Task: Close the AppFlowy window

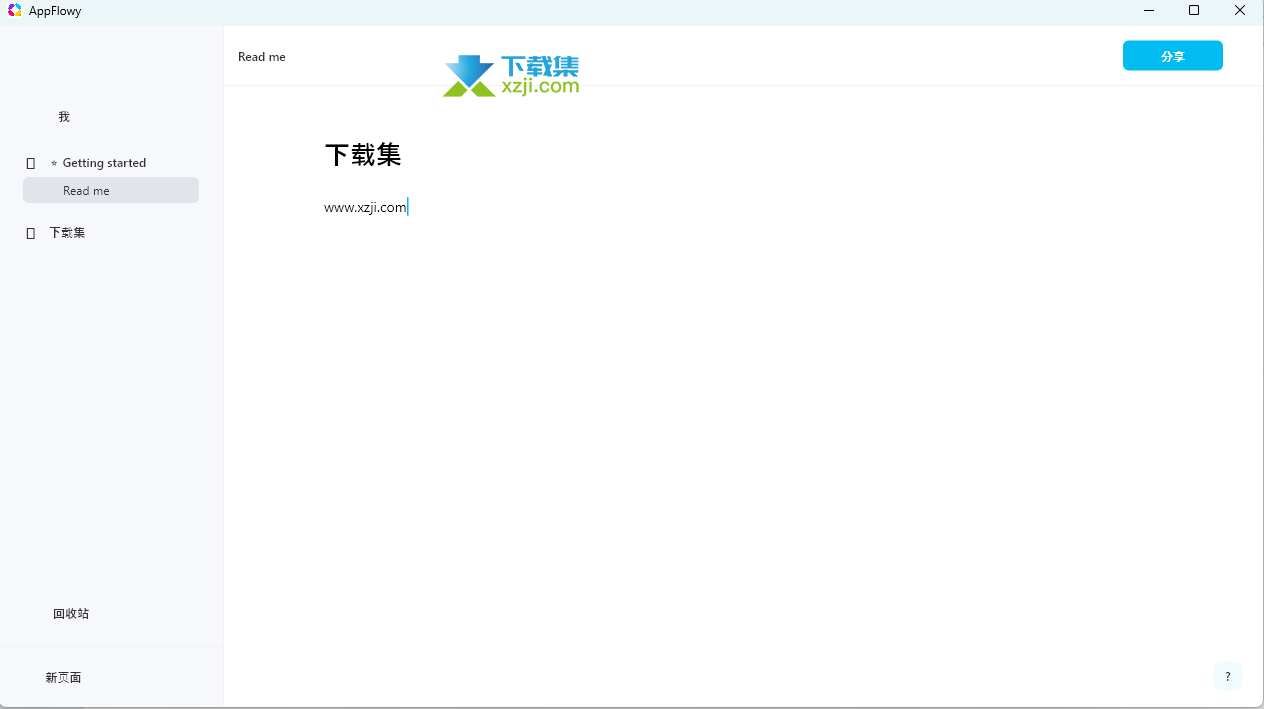Action: coord(1240,11)
